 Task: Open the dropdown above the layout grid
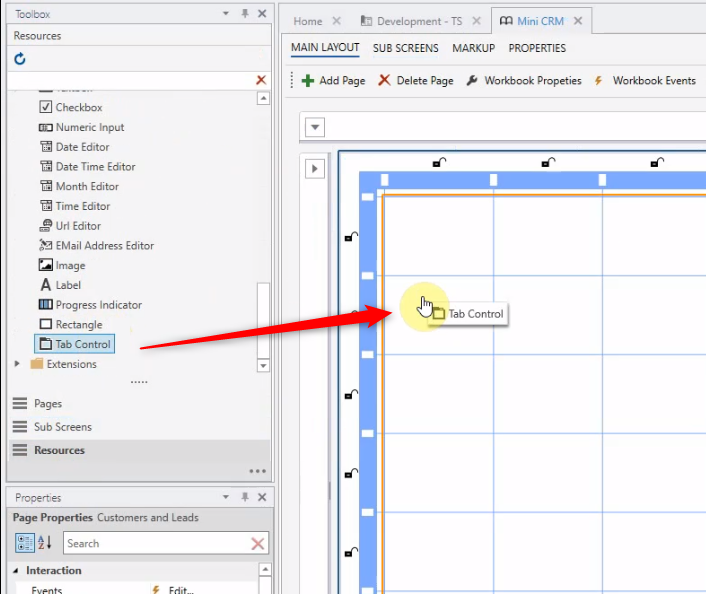[315, 127]
